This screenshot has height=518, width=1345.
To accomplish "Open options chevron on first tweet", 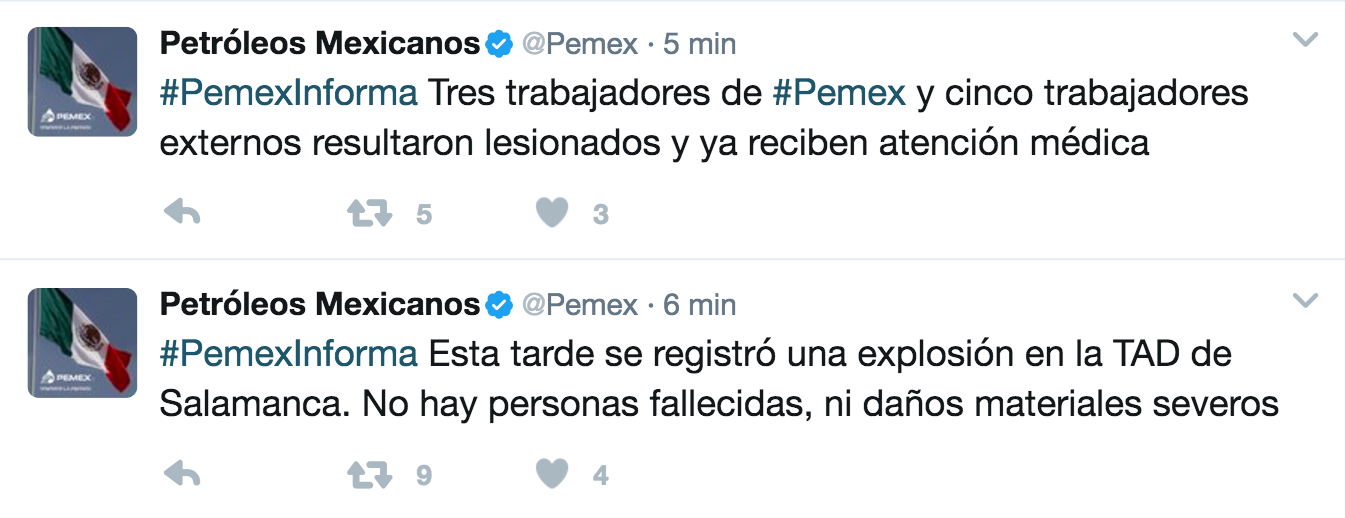I will 1306,40.
